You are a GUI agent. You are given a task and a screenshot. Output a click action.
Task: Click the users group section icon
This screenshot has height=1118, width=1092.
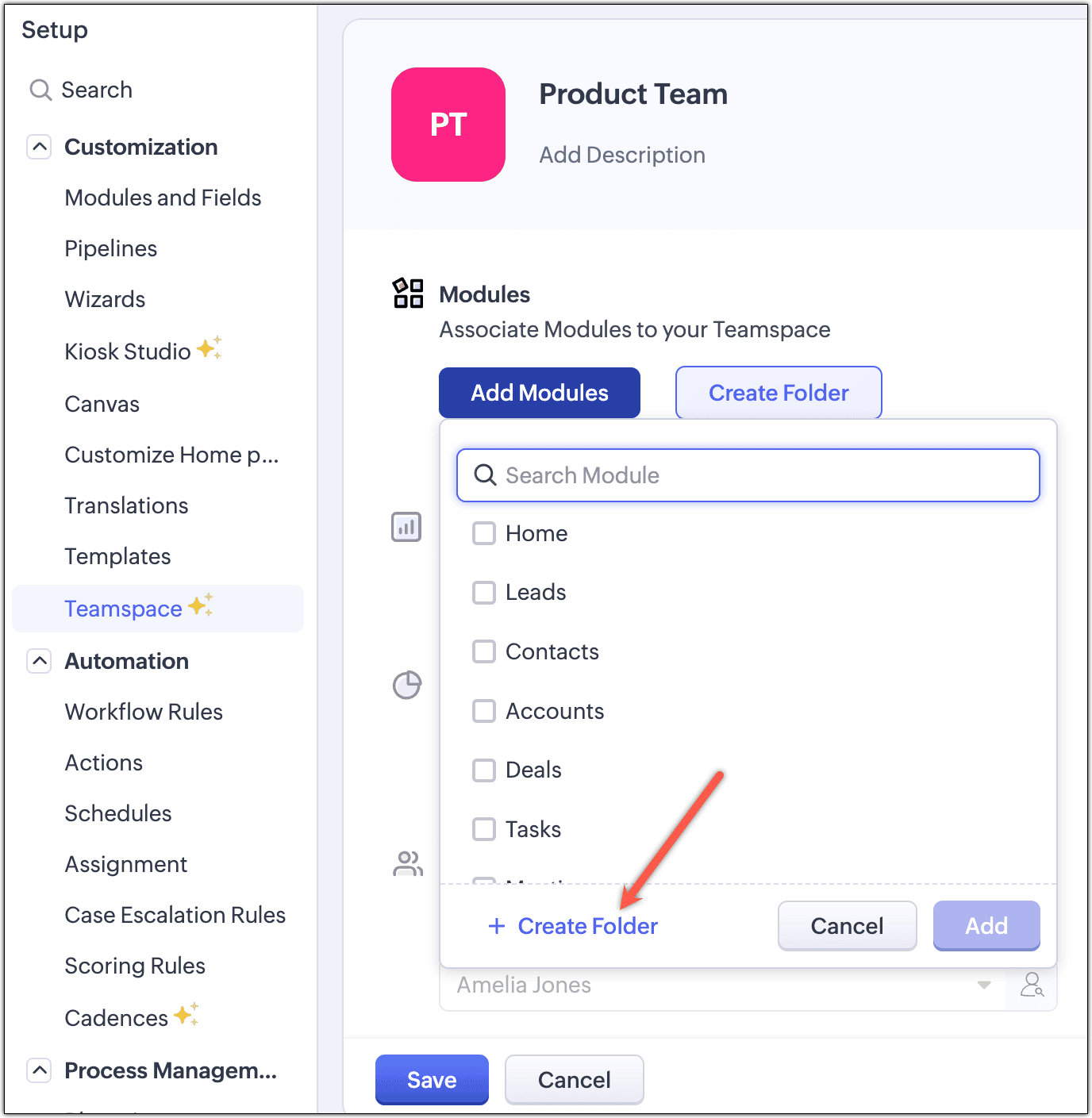(408, 863)
